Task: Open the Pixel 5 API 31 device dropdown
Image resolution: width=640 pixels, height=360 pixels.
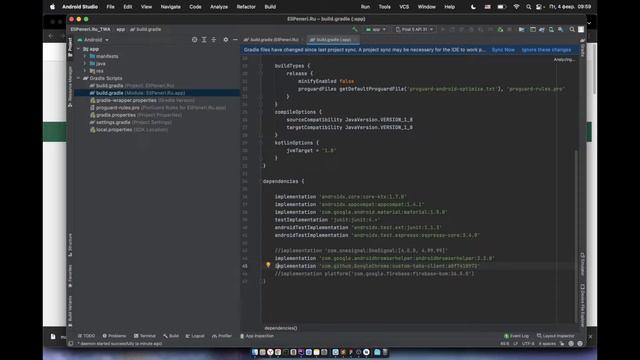Action: 414,29
